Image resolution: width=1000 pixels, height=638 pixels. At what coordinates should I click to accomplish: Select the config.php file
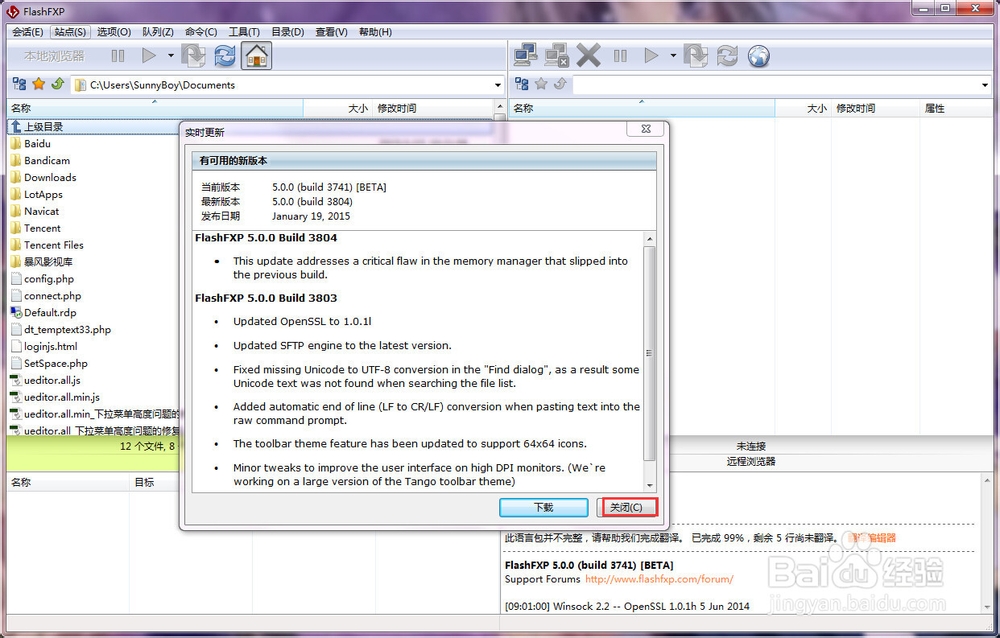click(48, 279)
